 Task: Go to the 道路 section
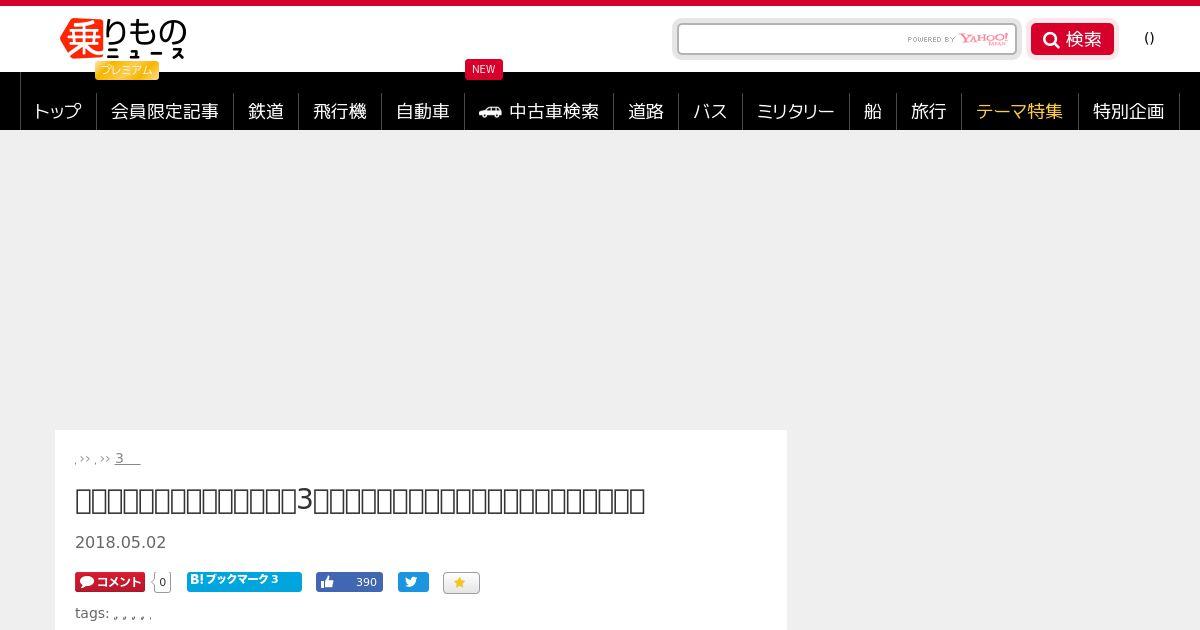(646, 111)
